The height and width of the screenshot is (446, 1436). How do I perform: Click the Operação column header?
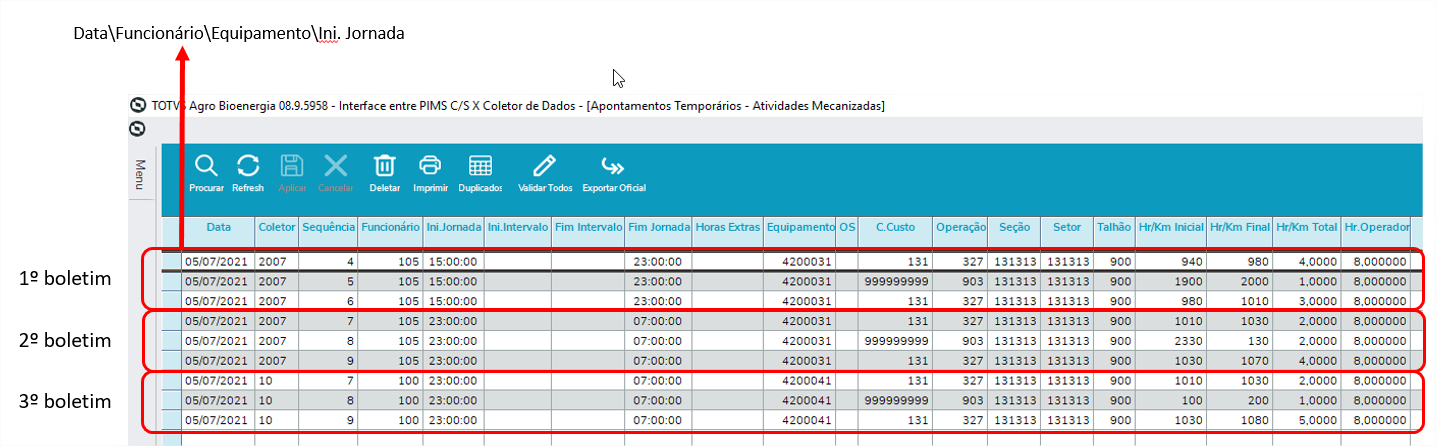click(x=961, y=228)
